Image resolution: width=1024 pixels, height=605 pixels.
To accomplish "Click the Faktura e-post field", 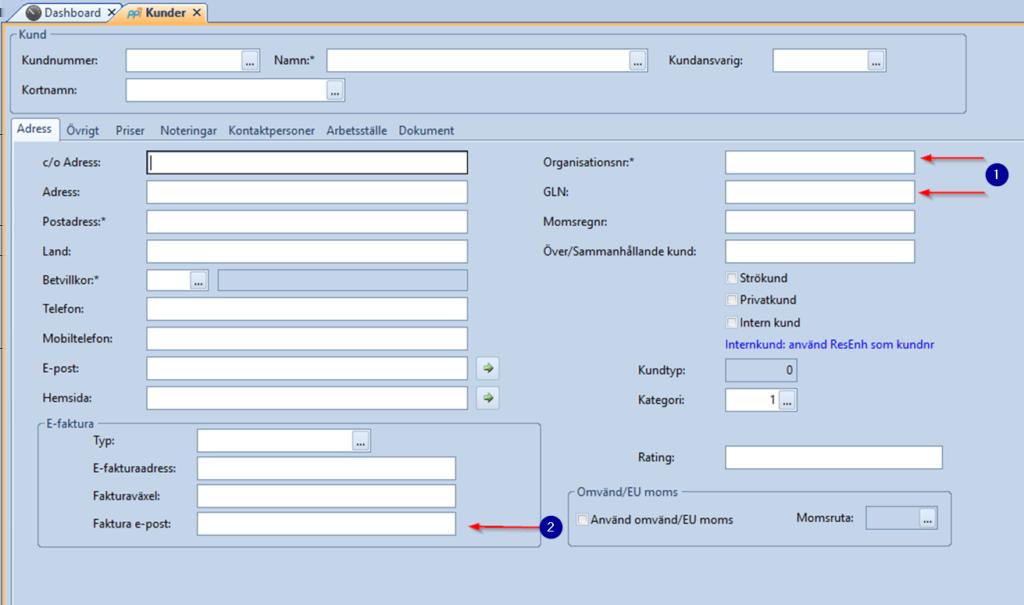I will point(327,524).
